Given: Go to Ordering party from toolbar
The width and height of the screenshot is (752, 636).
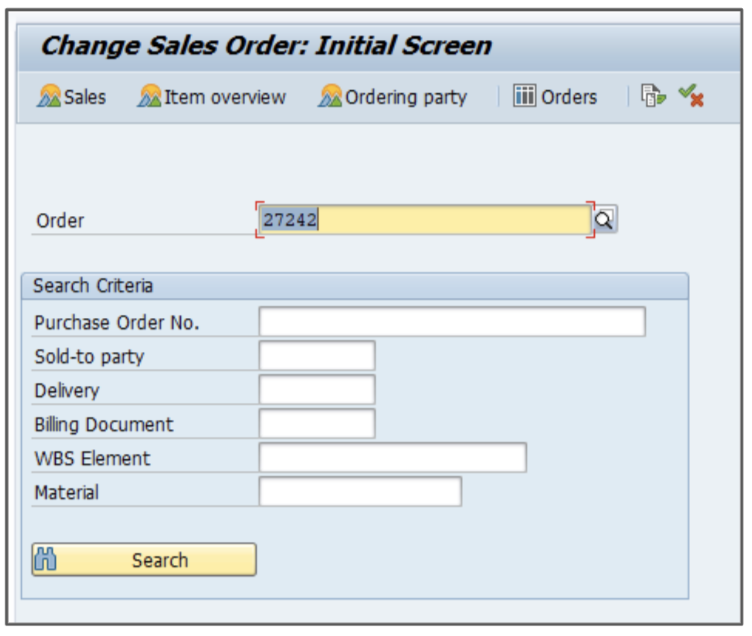Looking at the screenshot, I should [x=331, y=97].
